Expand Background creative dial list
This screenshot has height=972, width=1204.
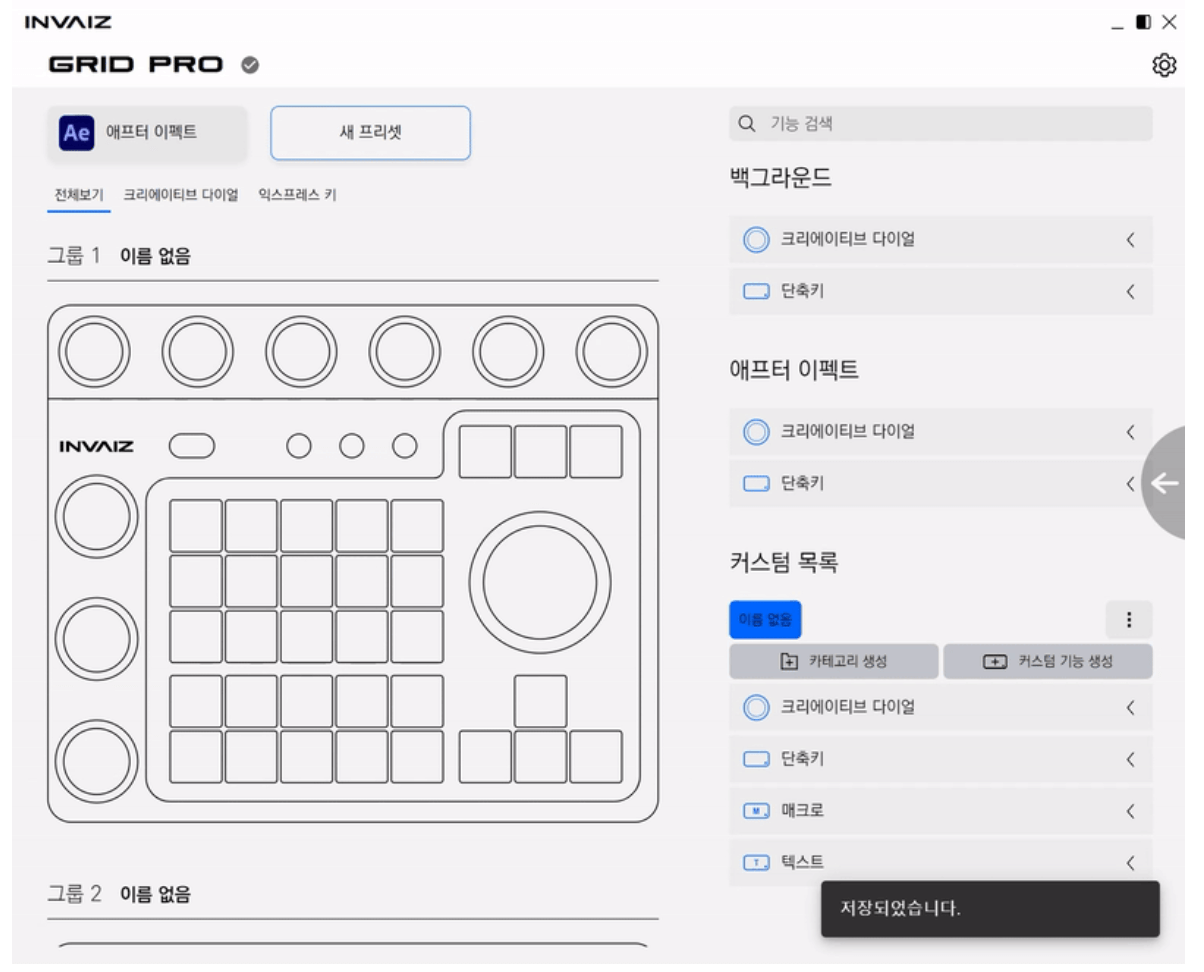point(940,240)
